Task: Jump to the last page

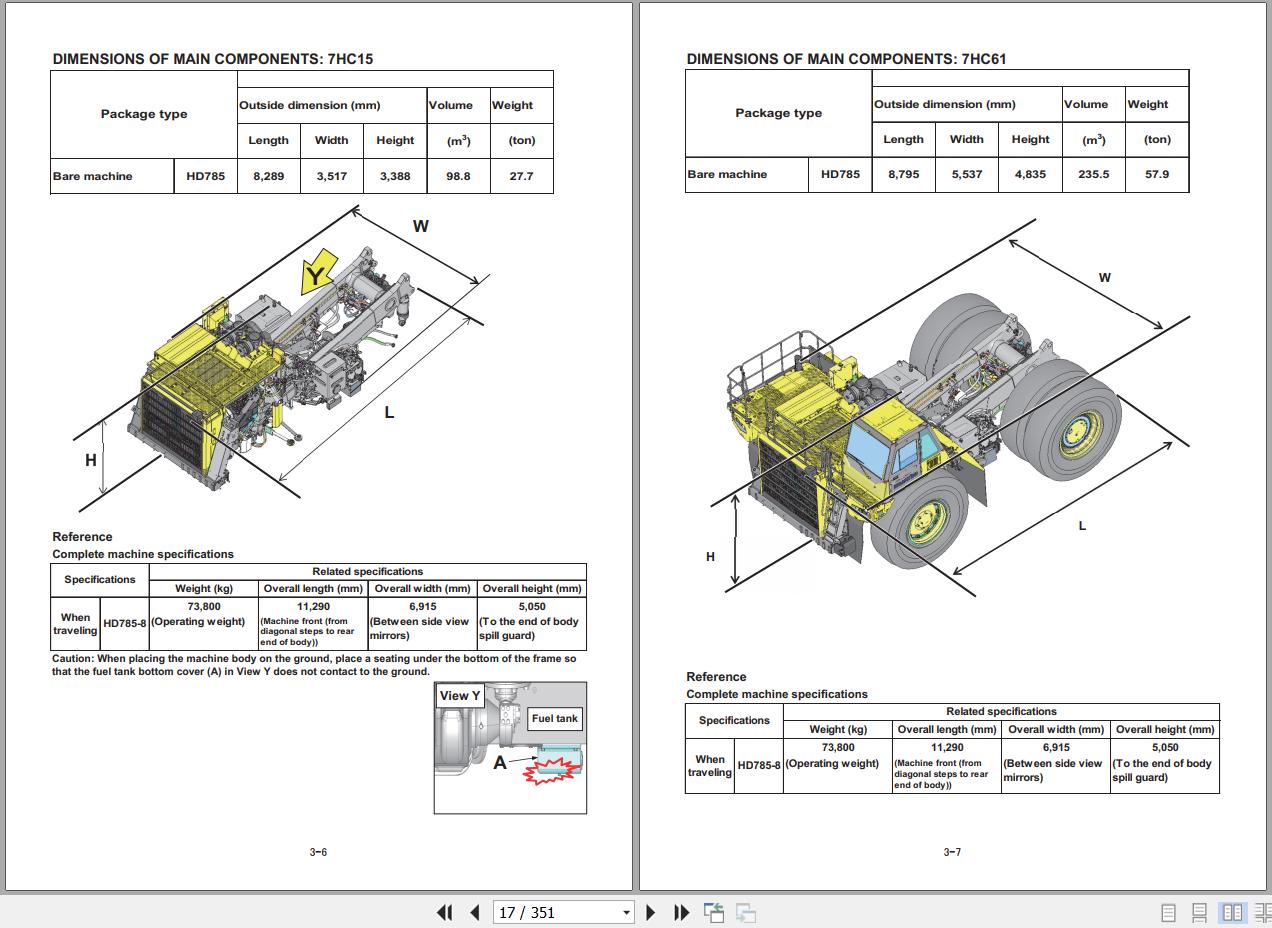Action: [681, 912]
